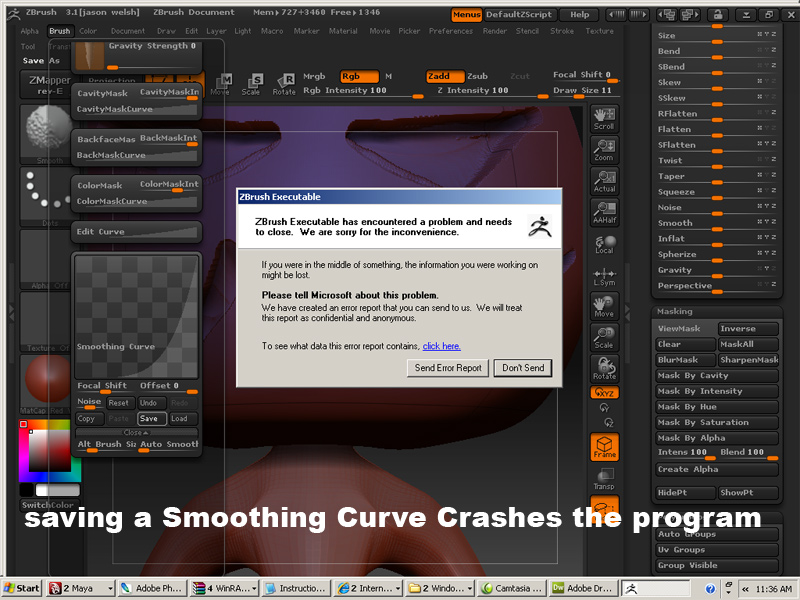The width and height of the screenshot is (800, 600).
Task: Expand the Edit Curve editor
Action: pos(136,232)
